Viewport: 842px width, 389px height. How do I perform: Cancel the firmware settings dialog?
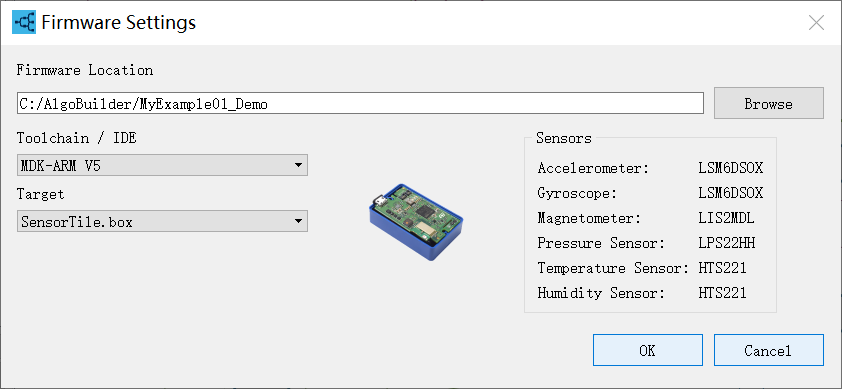(768, 350)
